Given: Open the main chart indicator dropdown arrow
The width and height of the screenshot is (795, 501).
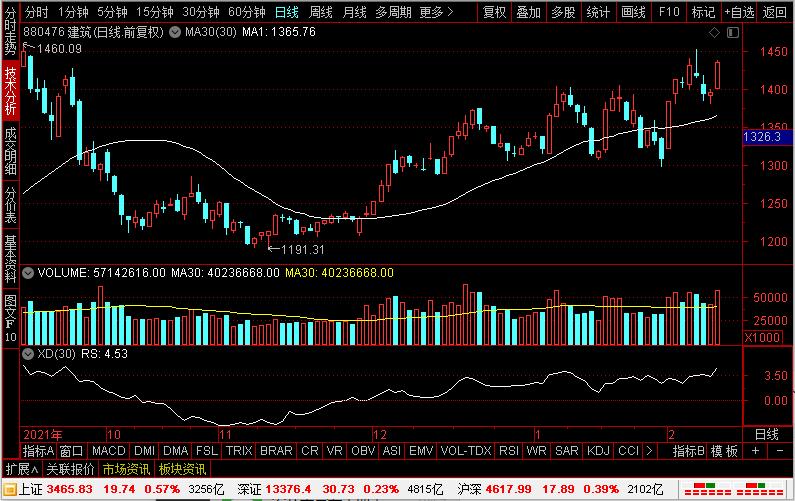Looking at the screenshot, I should point(175,32).
